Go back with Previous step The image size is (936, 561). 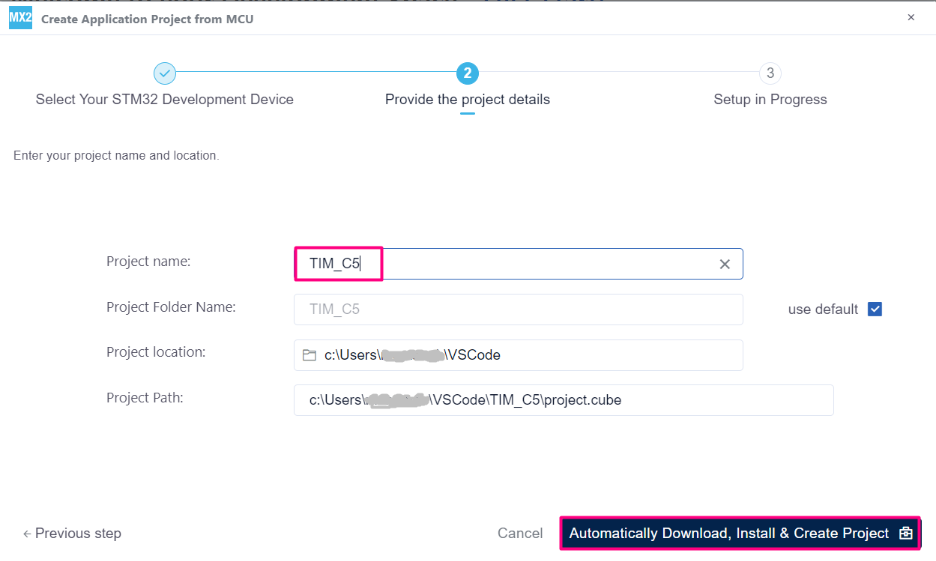pos(72,533)
